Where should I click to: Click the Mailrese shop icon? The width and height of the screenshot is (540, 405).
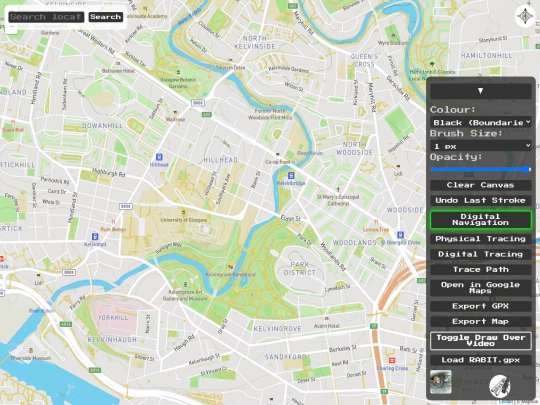pos(175,113)
